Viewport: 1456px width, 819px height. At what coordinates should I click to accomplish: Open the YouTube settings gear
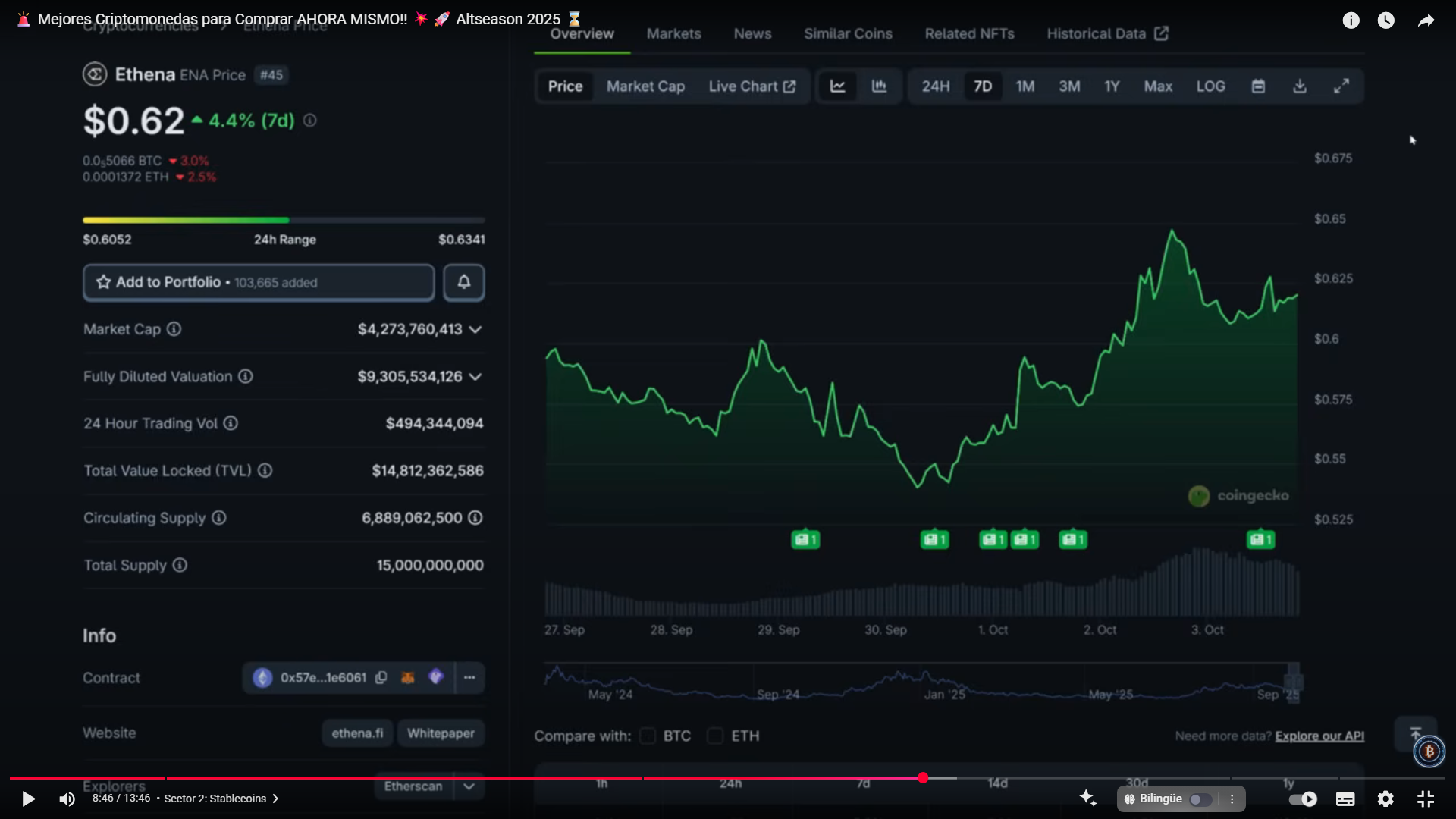point(1385,799)
